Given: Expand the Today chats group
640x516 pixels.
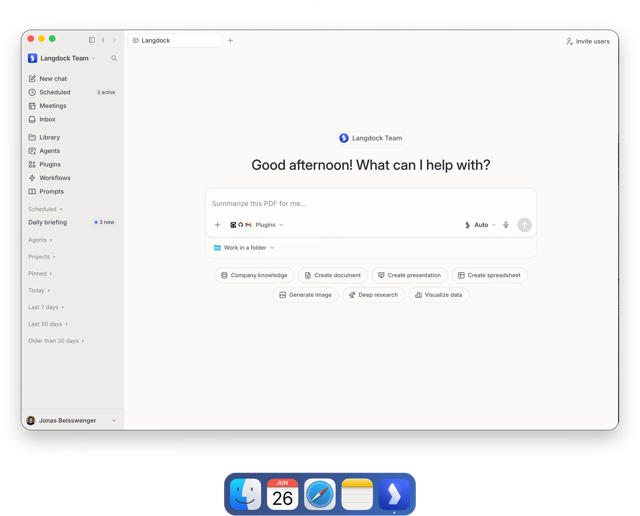Looking at the screenshot, I should coord(39,290).
